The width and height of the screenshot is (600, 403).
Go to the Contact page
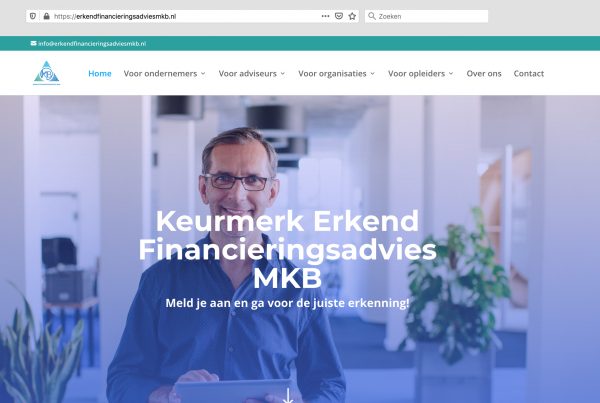528,73
